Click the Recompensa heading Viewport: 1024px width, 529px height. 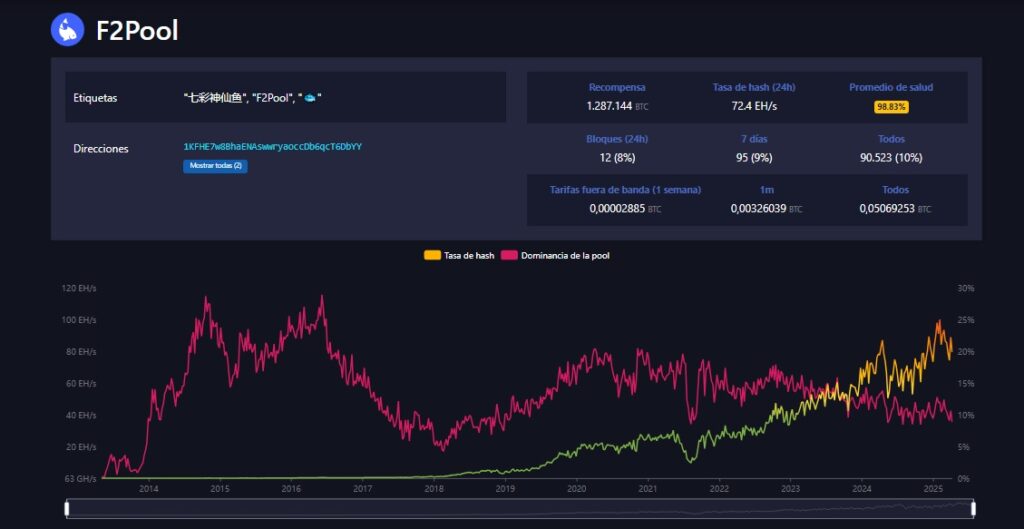(x=617, y=87)
